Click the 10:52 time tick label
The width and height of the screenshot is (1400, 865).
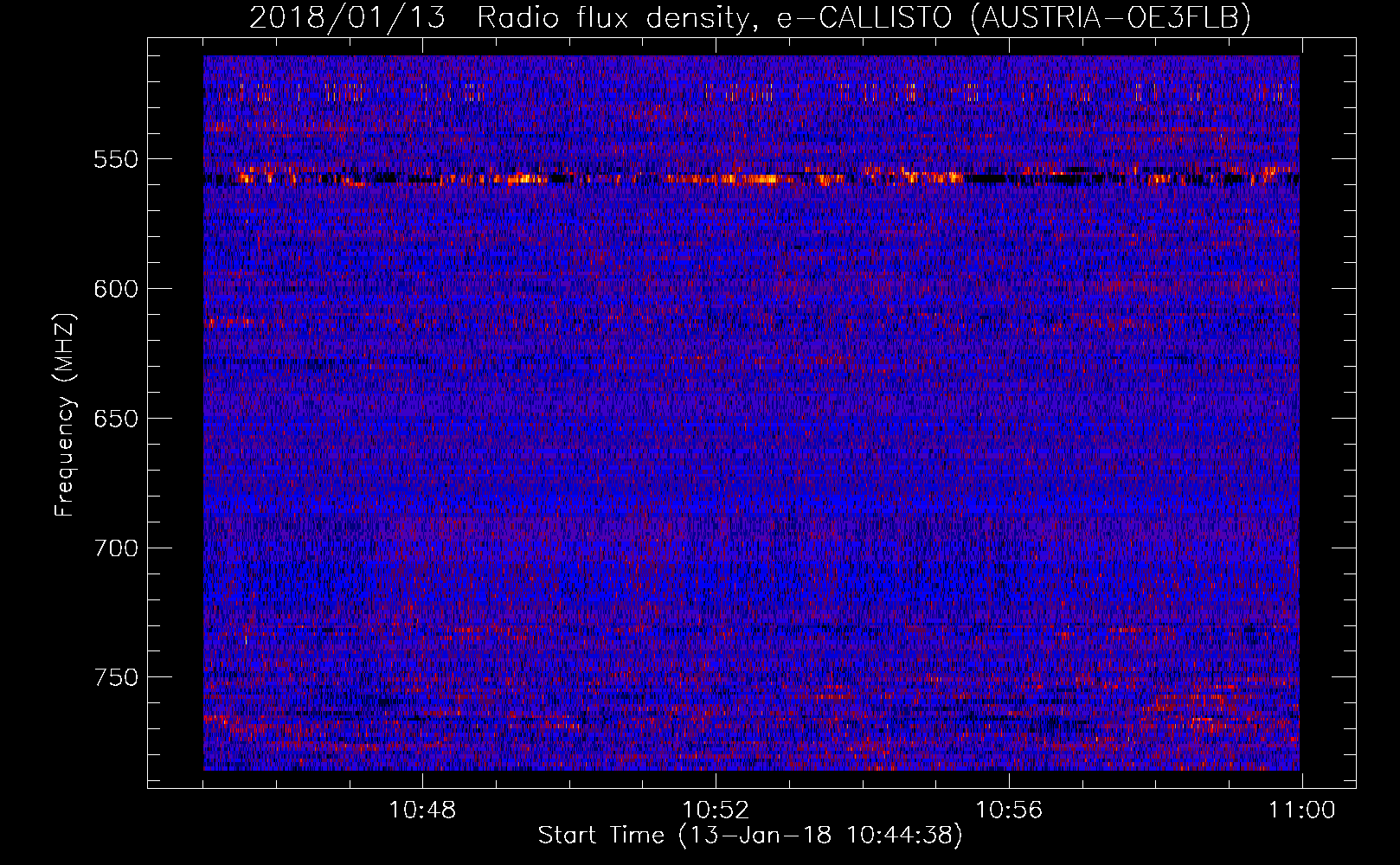(716, 811)
